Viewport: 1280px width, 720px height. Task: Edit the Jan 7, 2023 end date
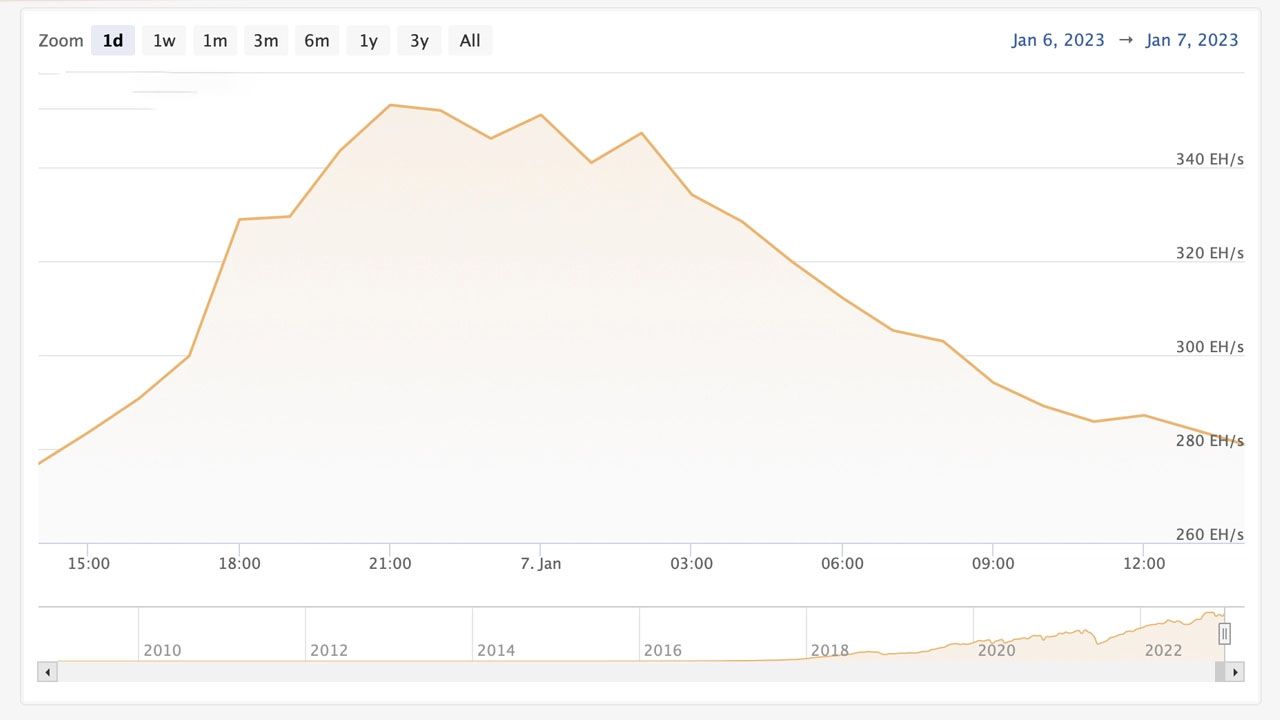point(1192,40)
